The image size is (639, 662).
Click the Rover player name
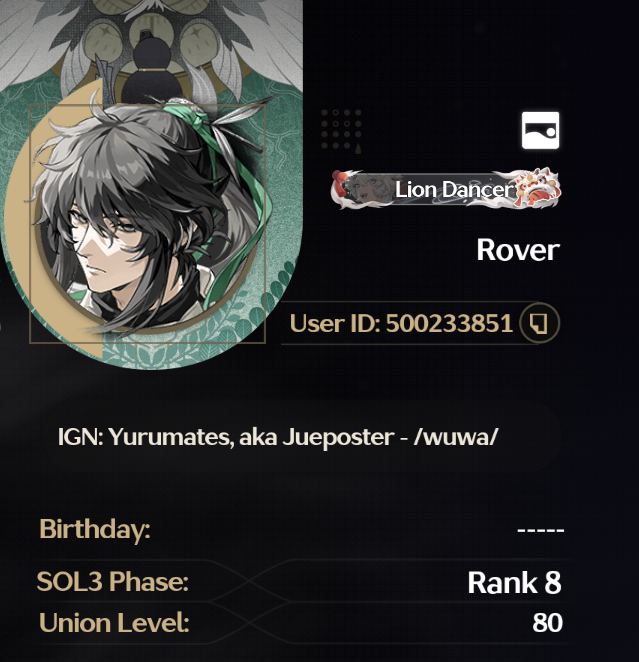click(x=518, y=250)
